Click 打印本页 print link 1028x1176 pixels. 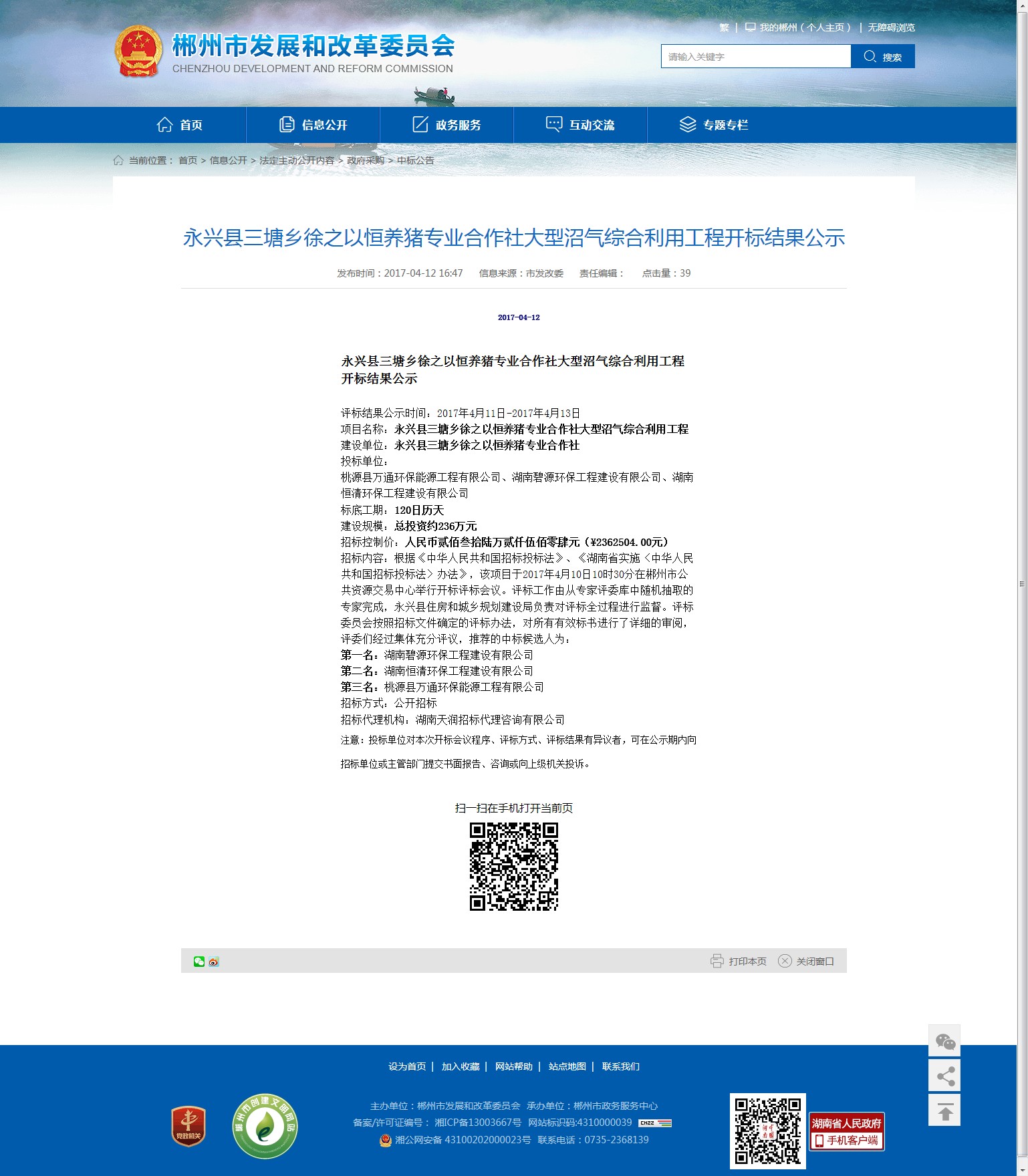[747, 961]
